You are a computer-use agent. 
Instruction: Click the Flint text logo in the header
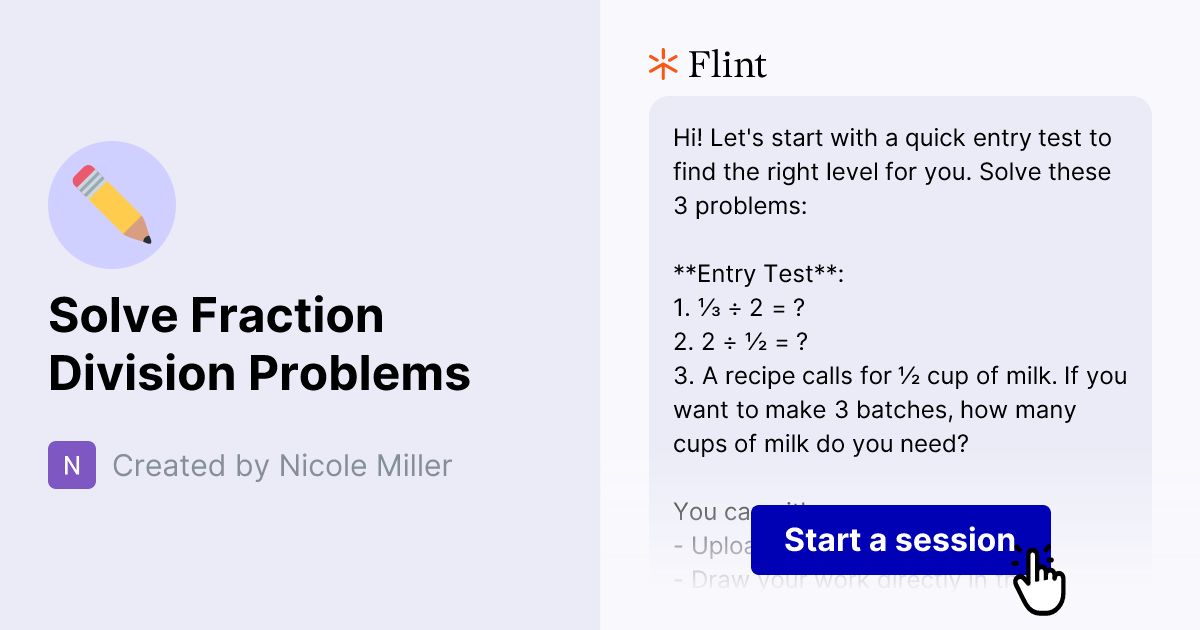(727, 64)
